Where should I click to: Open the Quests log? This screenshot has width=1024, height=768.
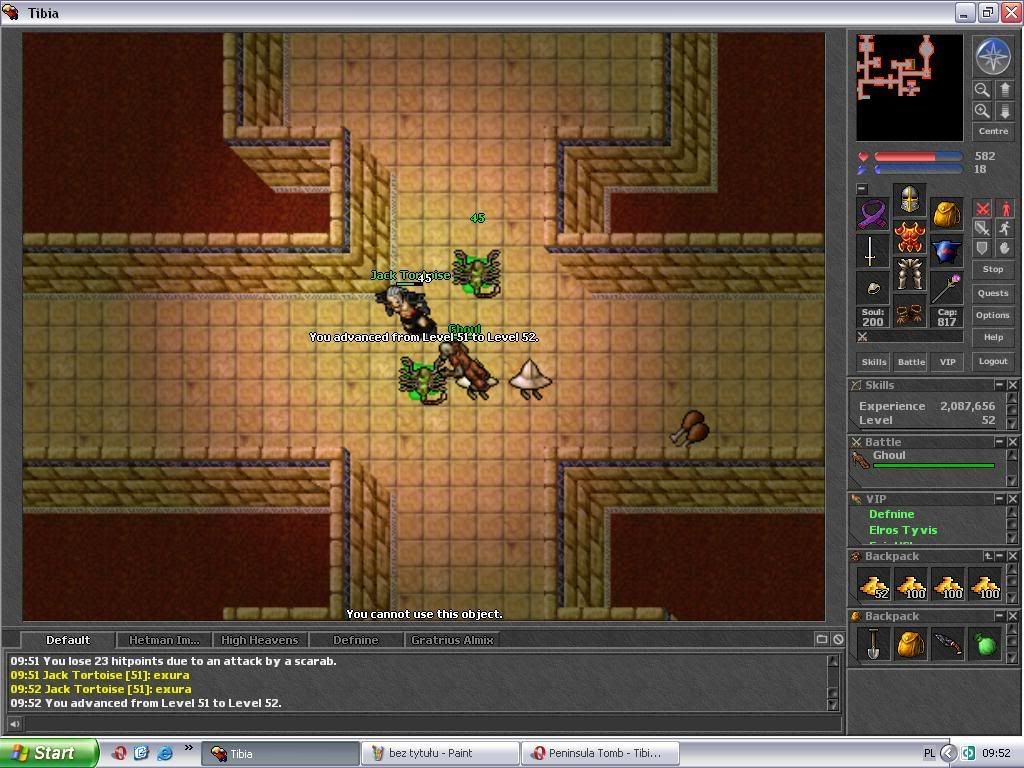[x=993, y=293]
